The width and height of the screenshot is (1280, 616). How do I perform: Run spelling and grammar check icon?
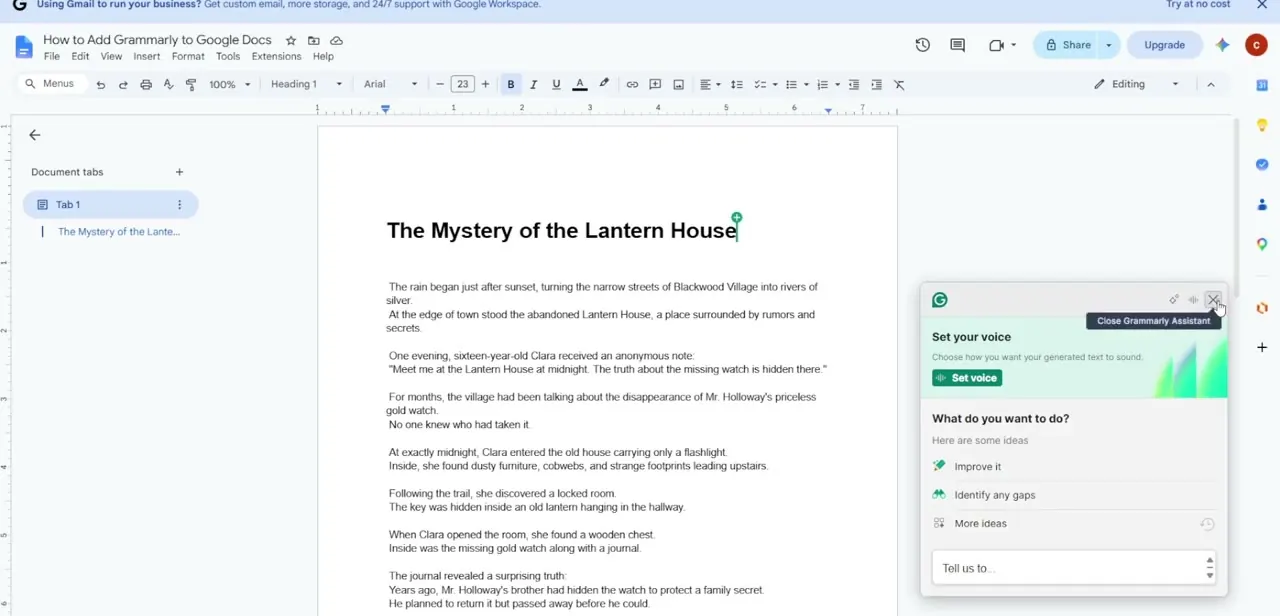click(x=168, y=85)
